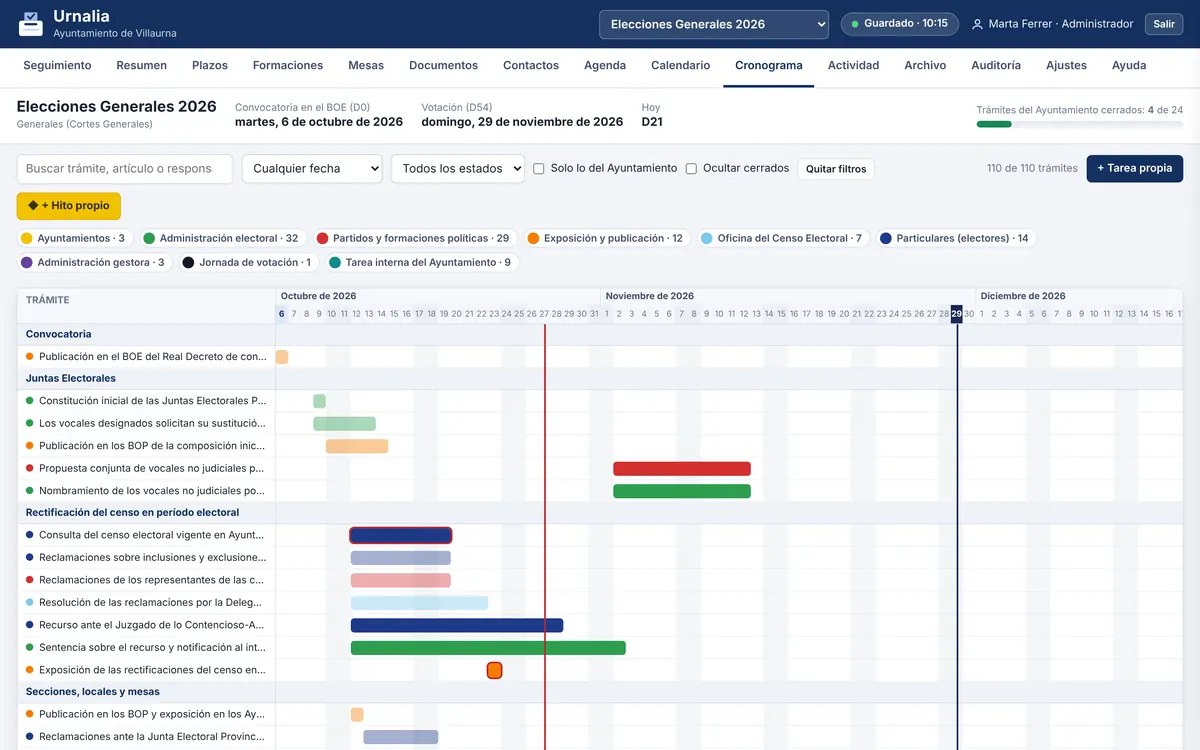Screen dimensions: 1200x750
Task: Select row Publicación en el BOE del Real Decreto
Action: pos(146,356)
